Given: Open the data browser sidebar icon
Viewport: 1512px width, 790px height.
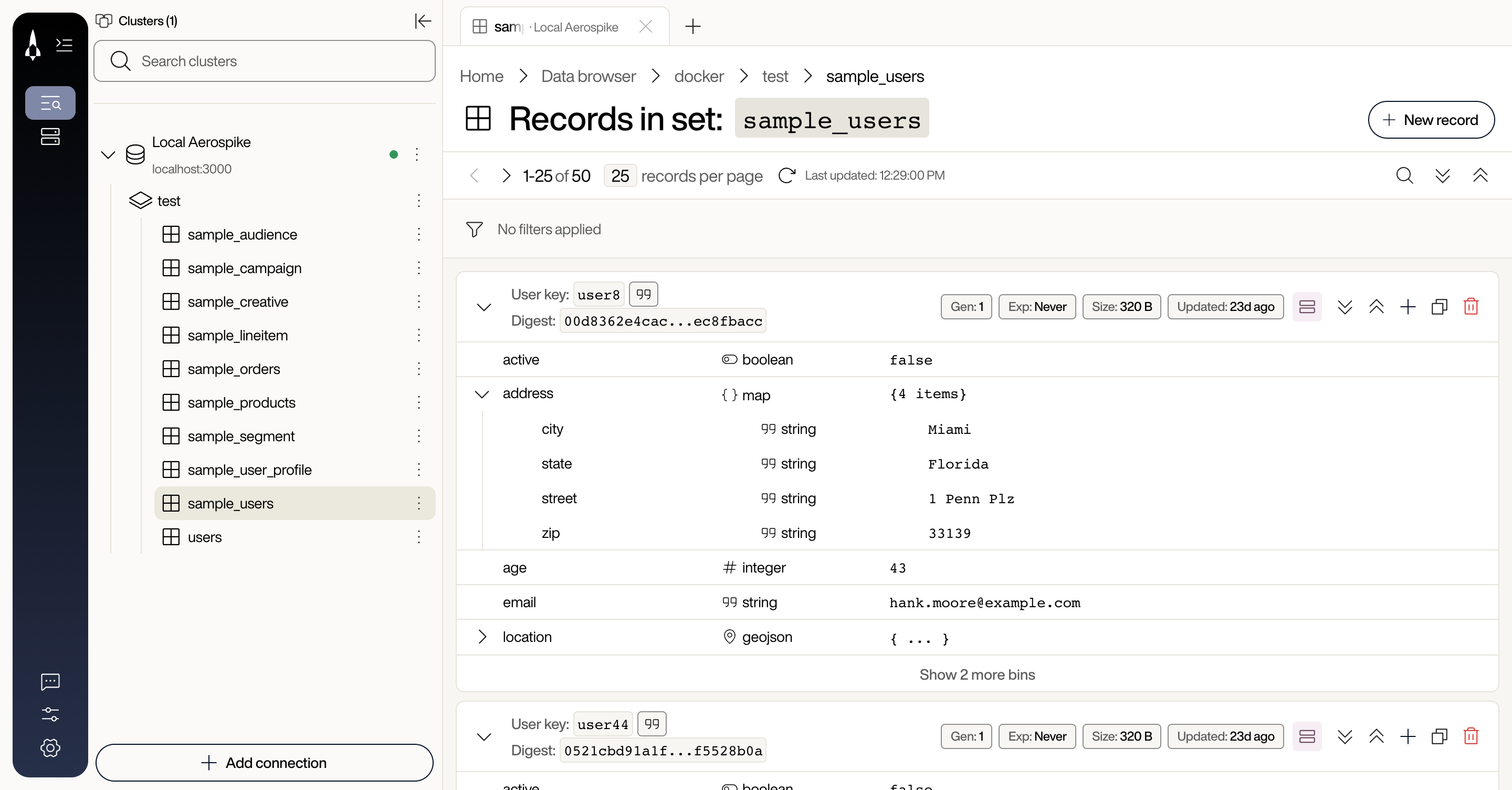Looking at the screenshot, I should [50, 104].
